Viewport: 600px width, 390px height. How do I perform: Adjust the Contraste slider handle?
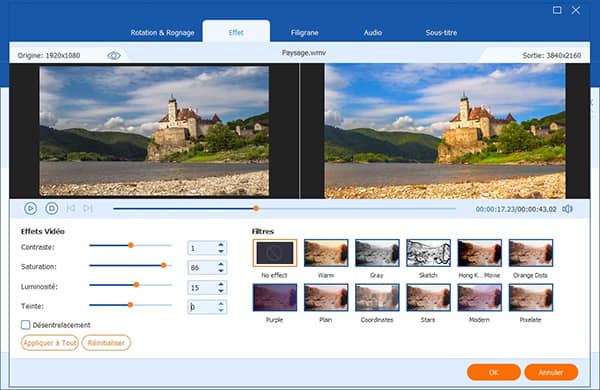tap(131, 245)
